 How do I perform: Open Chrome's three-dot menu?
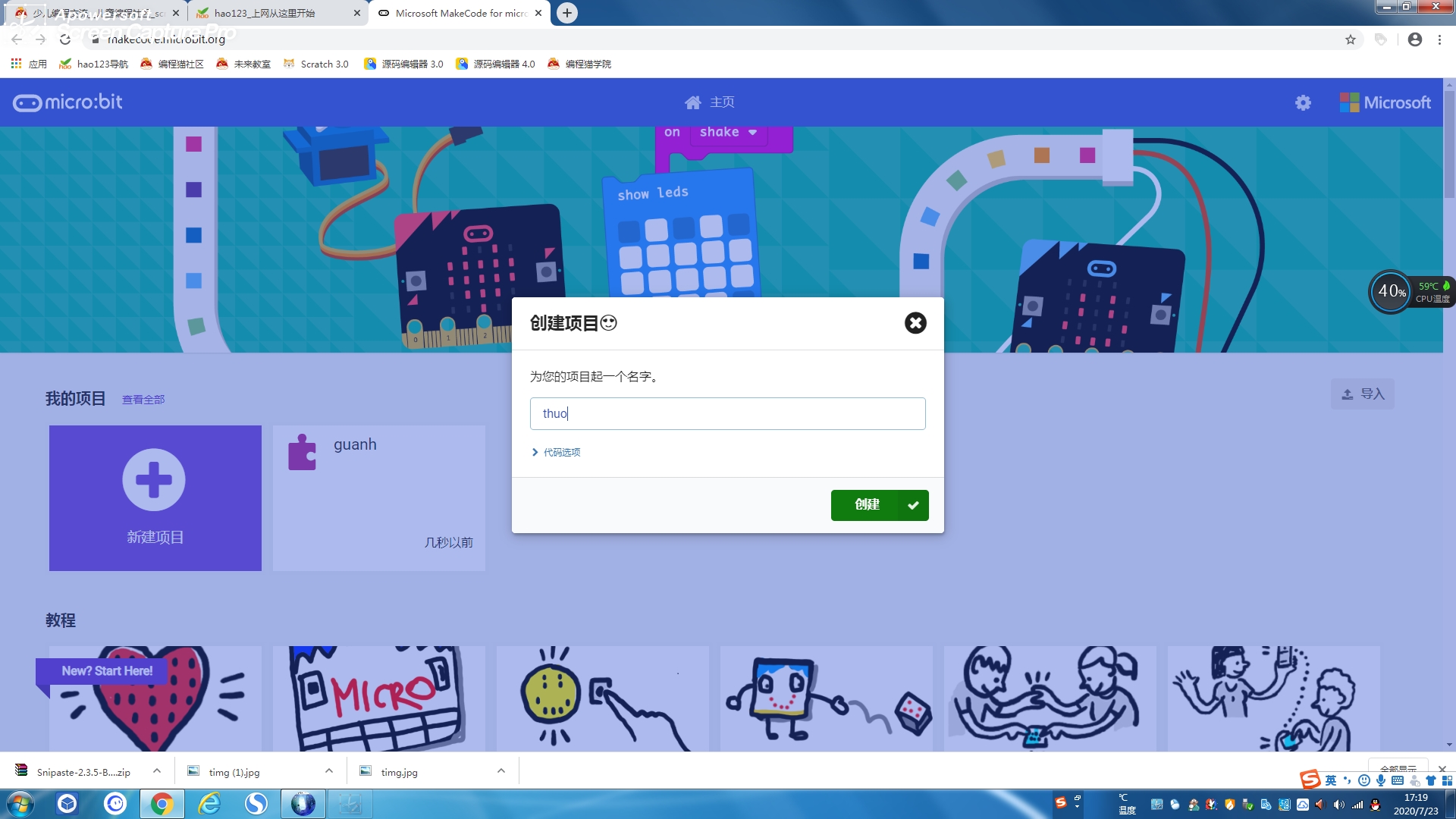[x=1439, y=39]
